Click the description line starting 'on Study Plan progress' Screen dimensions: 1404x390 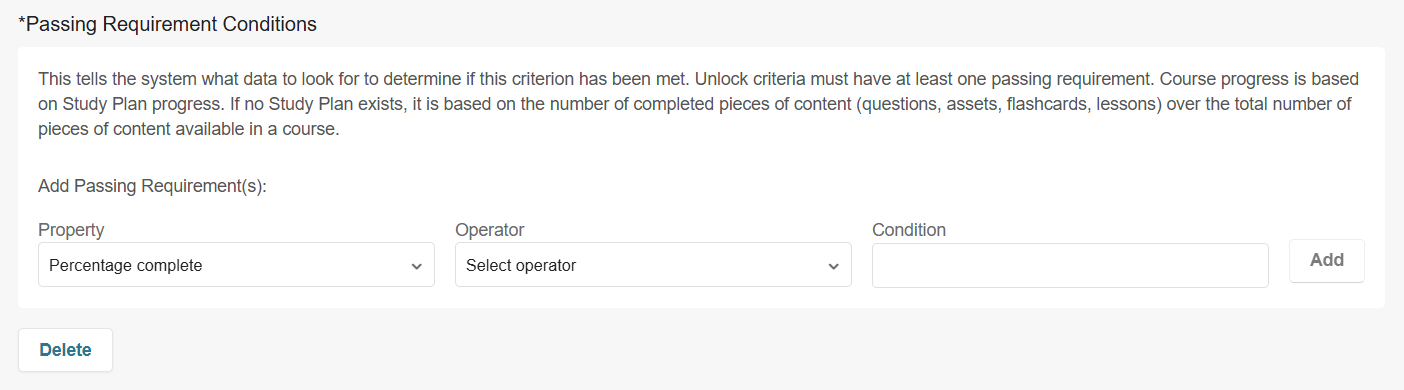coord(695,104)
